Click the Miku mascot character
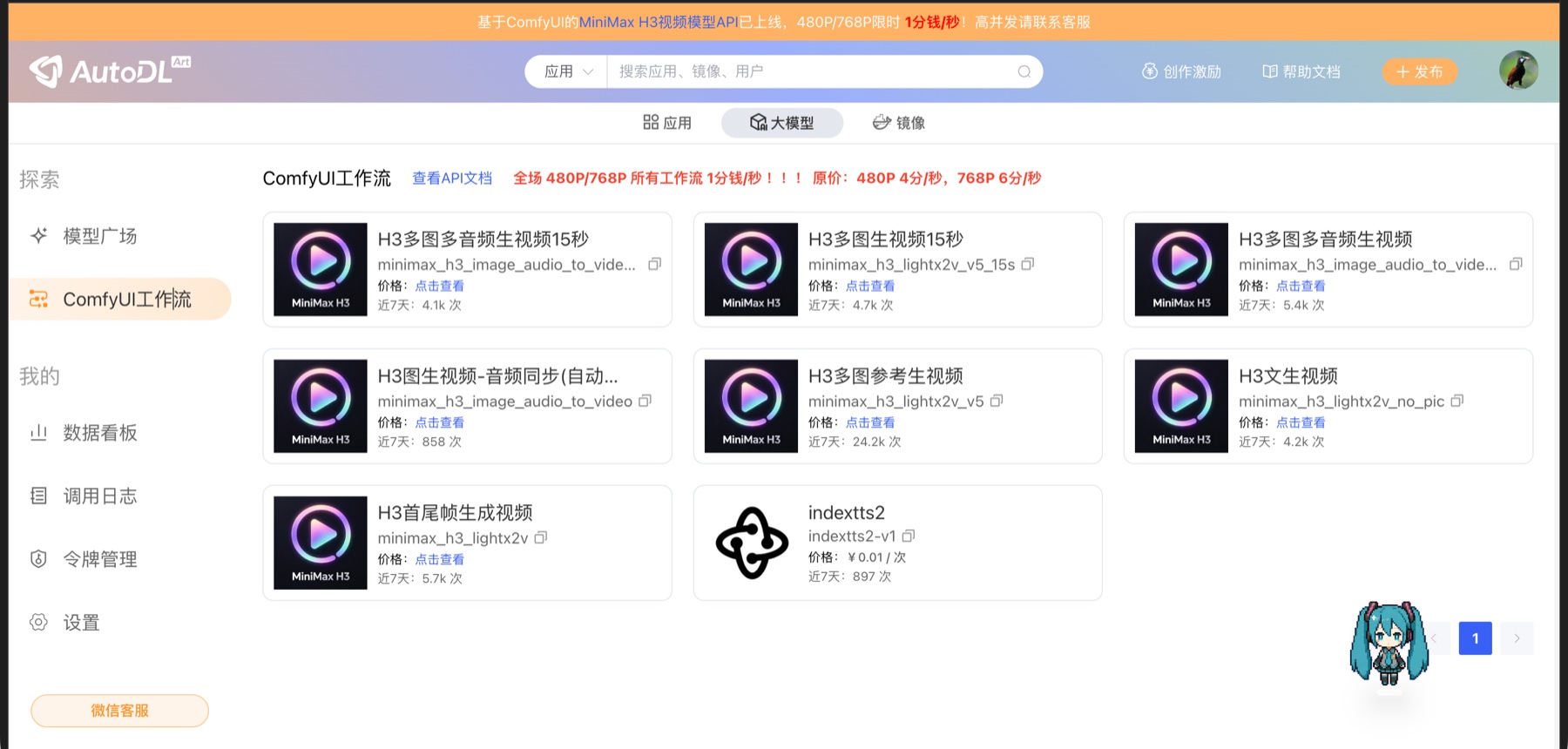The height and width of the screenshot is (749, 1568). [1389, 644]
